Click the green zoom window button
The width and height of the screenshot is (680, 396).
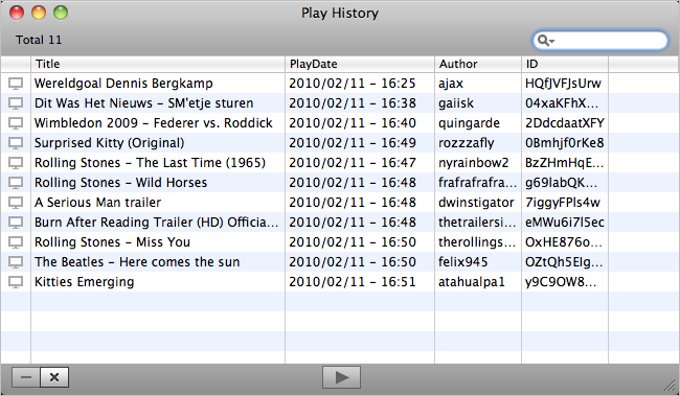tap(61, 13)
